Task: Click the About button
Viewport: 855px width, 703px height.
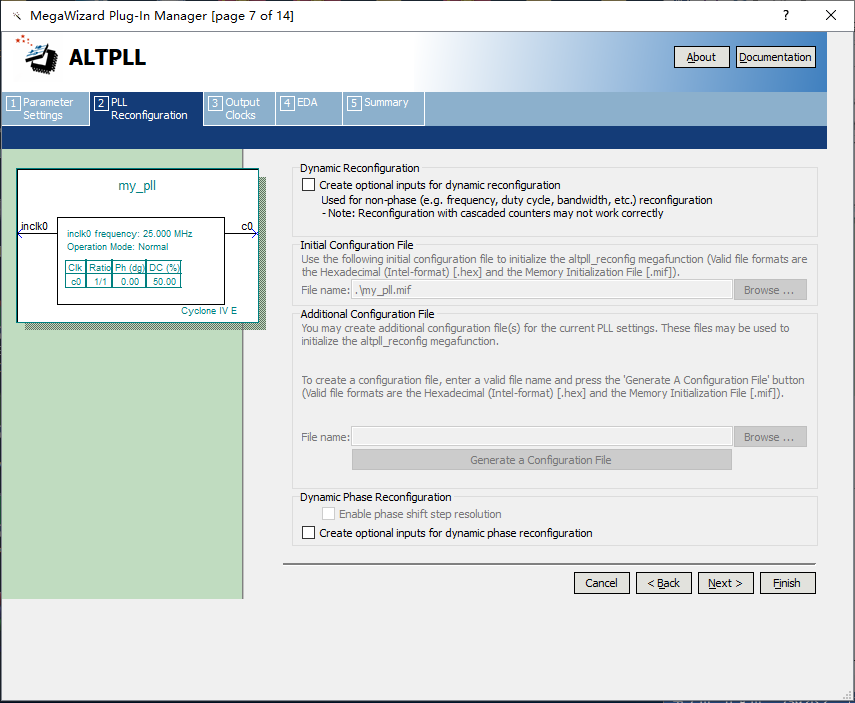Action: point(701,57)
